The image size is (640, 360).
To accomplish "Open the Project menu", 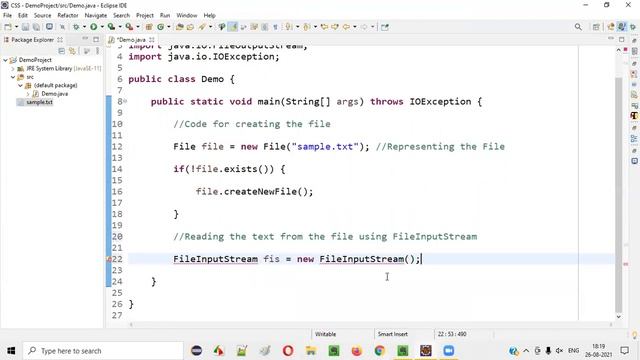I will tap(145, 15).
